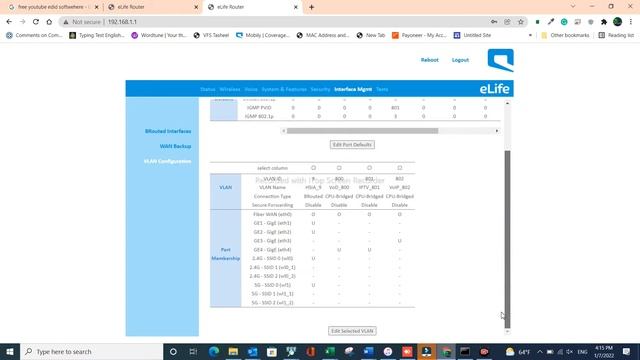This screenshot has height=360, width=640.
Task: Reload the page with refresh icon
Action: click(x=36, y=22)
